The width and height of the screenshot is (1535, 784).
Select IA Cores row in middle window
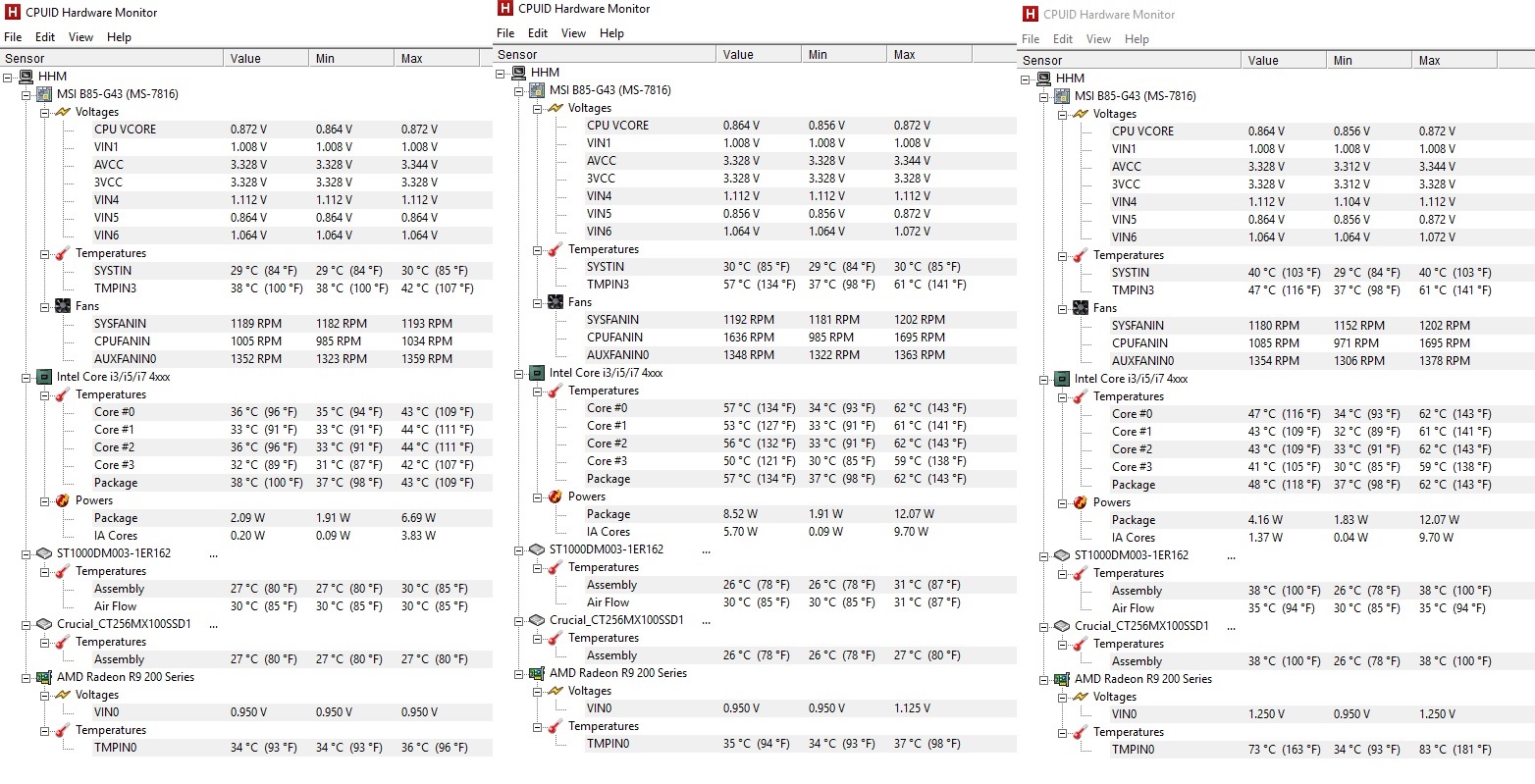(x=799, y=532)
